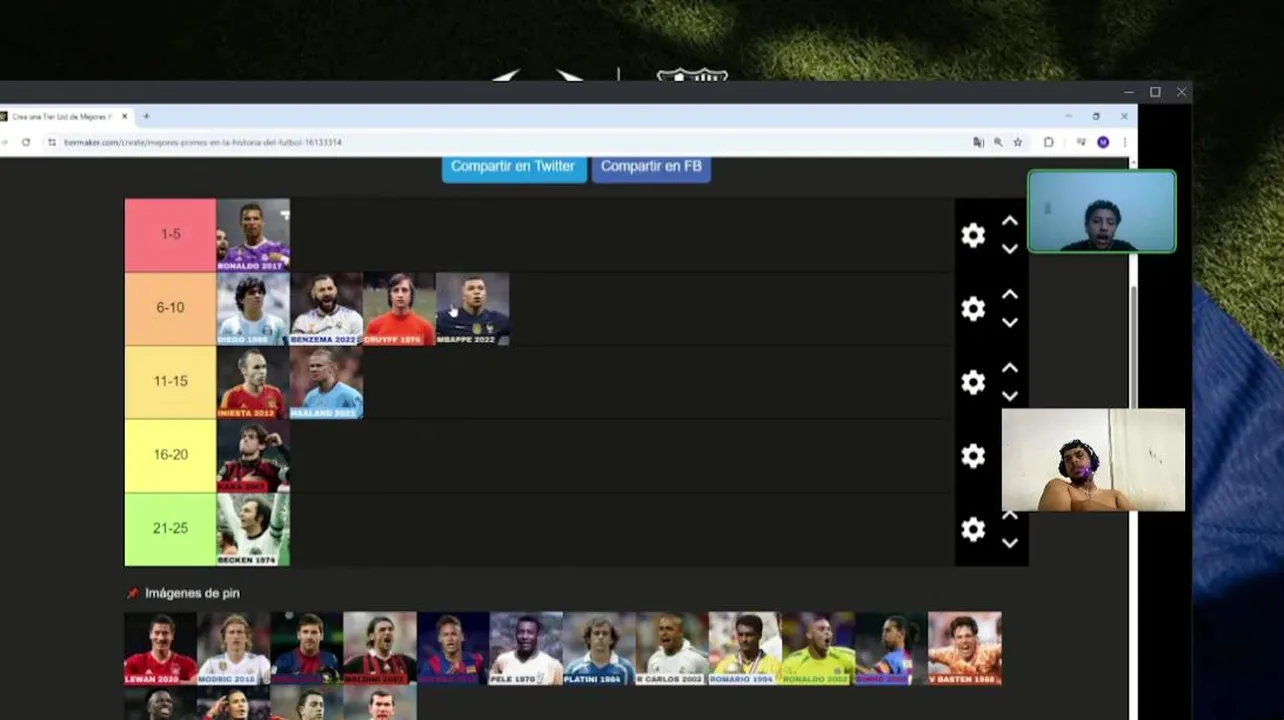The image size is (1284, 720).
Task: Click the 1-5 tier label
Action: [170, 235]
